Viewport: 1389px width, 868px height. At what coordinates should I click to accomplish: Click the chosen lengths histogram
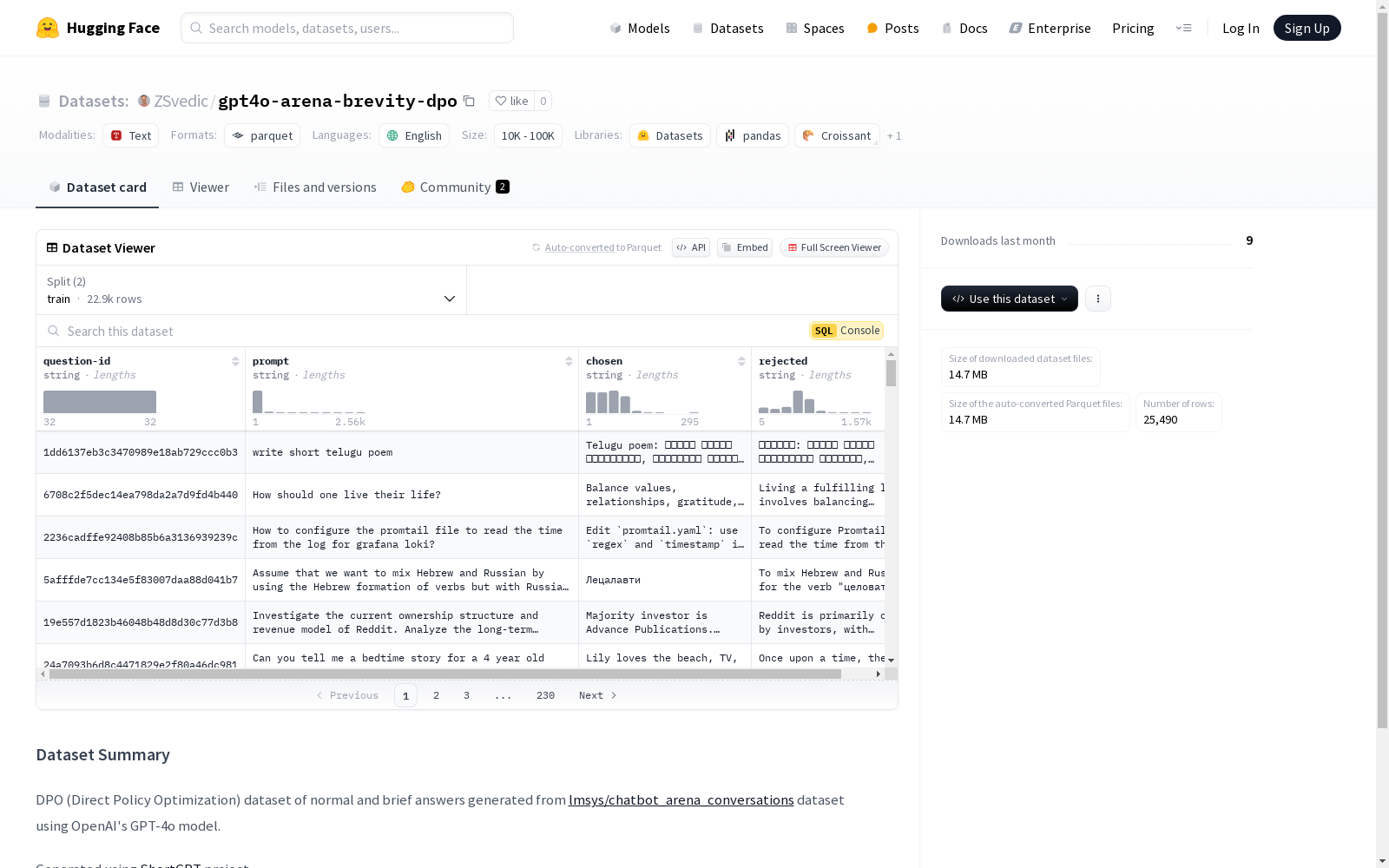[642, 402]
